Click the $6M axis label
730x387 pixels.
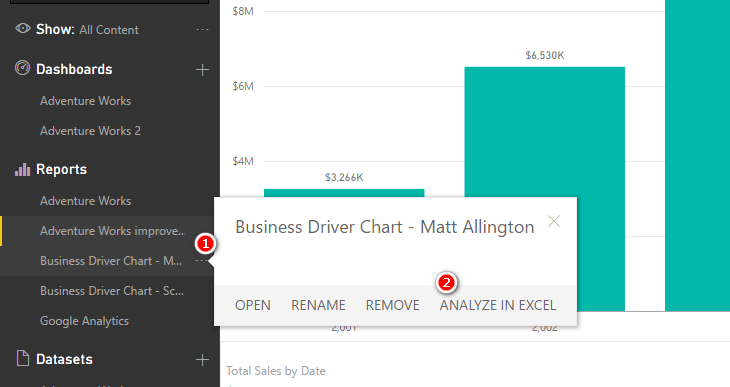tap(243, 86)
